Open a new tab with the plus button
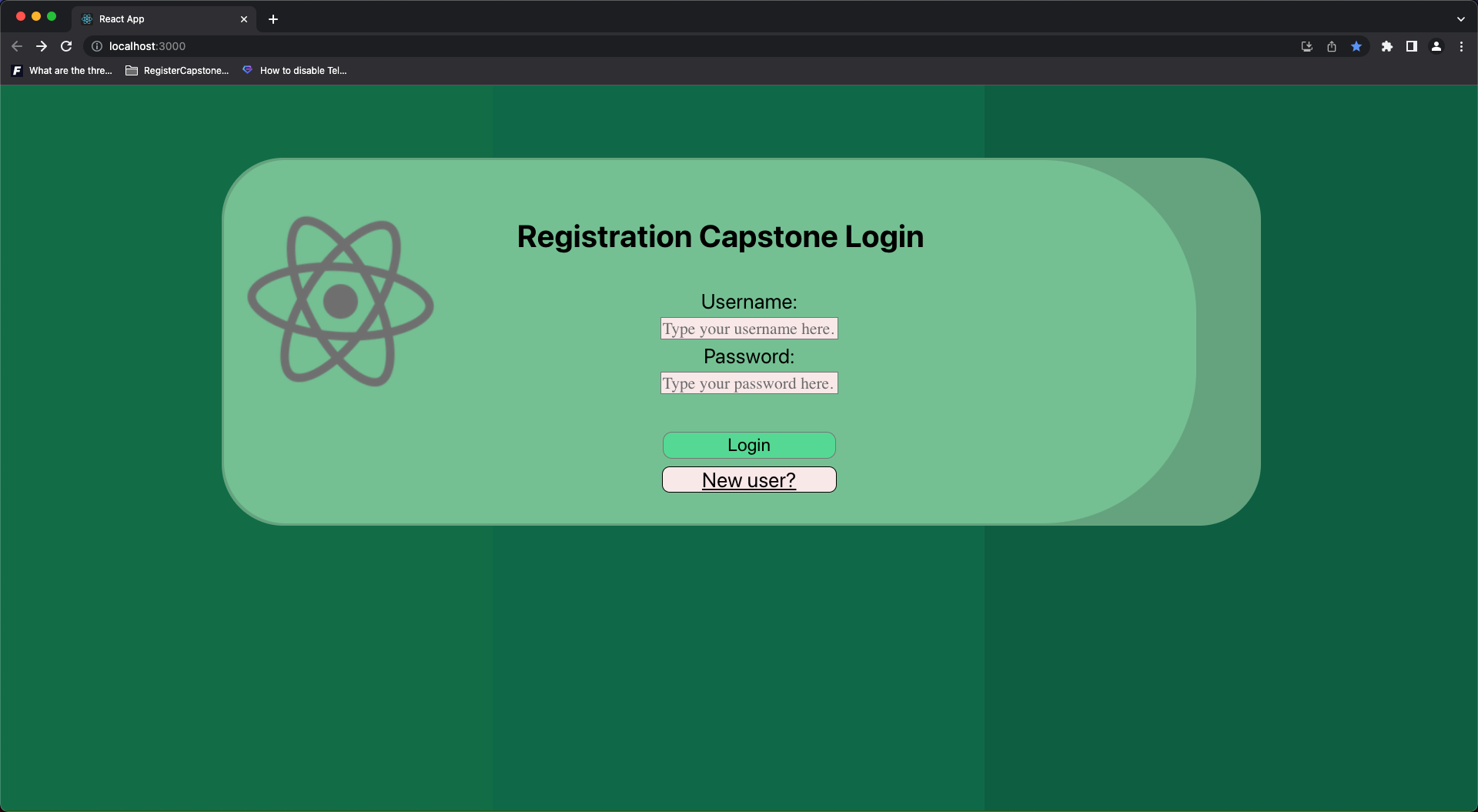Screen dimensions: 1478x812 click(x=273, y=19)
